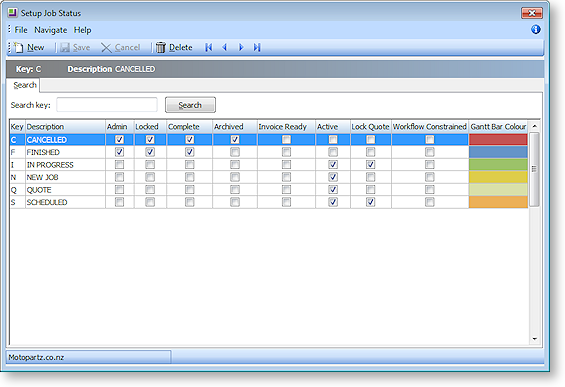
Task: Go to the first record arrow
Action: point(209,48)
